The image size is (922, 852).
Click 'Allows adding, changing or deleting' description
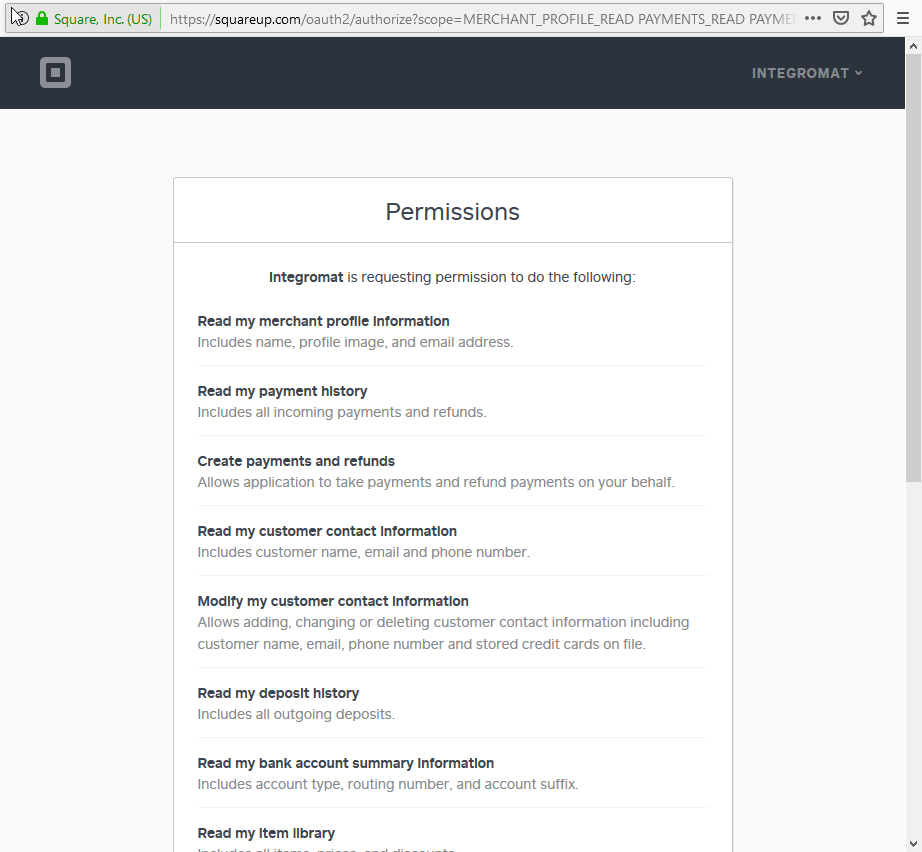click(443, 633)
